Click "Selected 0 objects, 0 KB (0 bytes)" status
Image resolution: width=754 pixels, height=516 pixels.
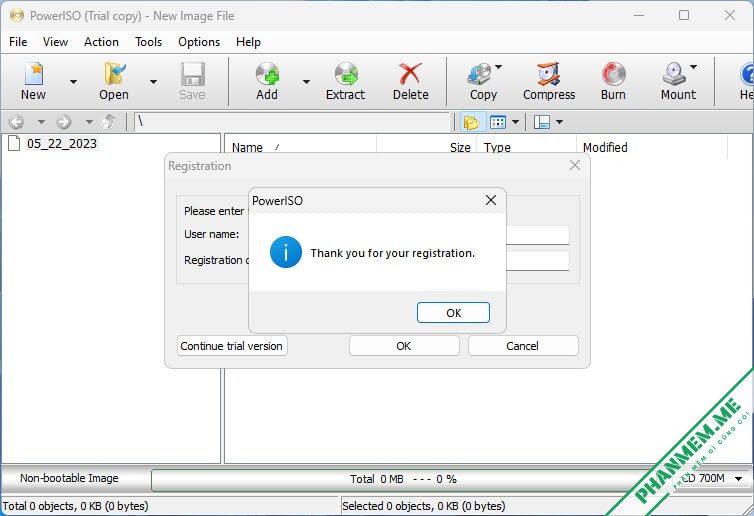424,506
